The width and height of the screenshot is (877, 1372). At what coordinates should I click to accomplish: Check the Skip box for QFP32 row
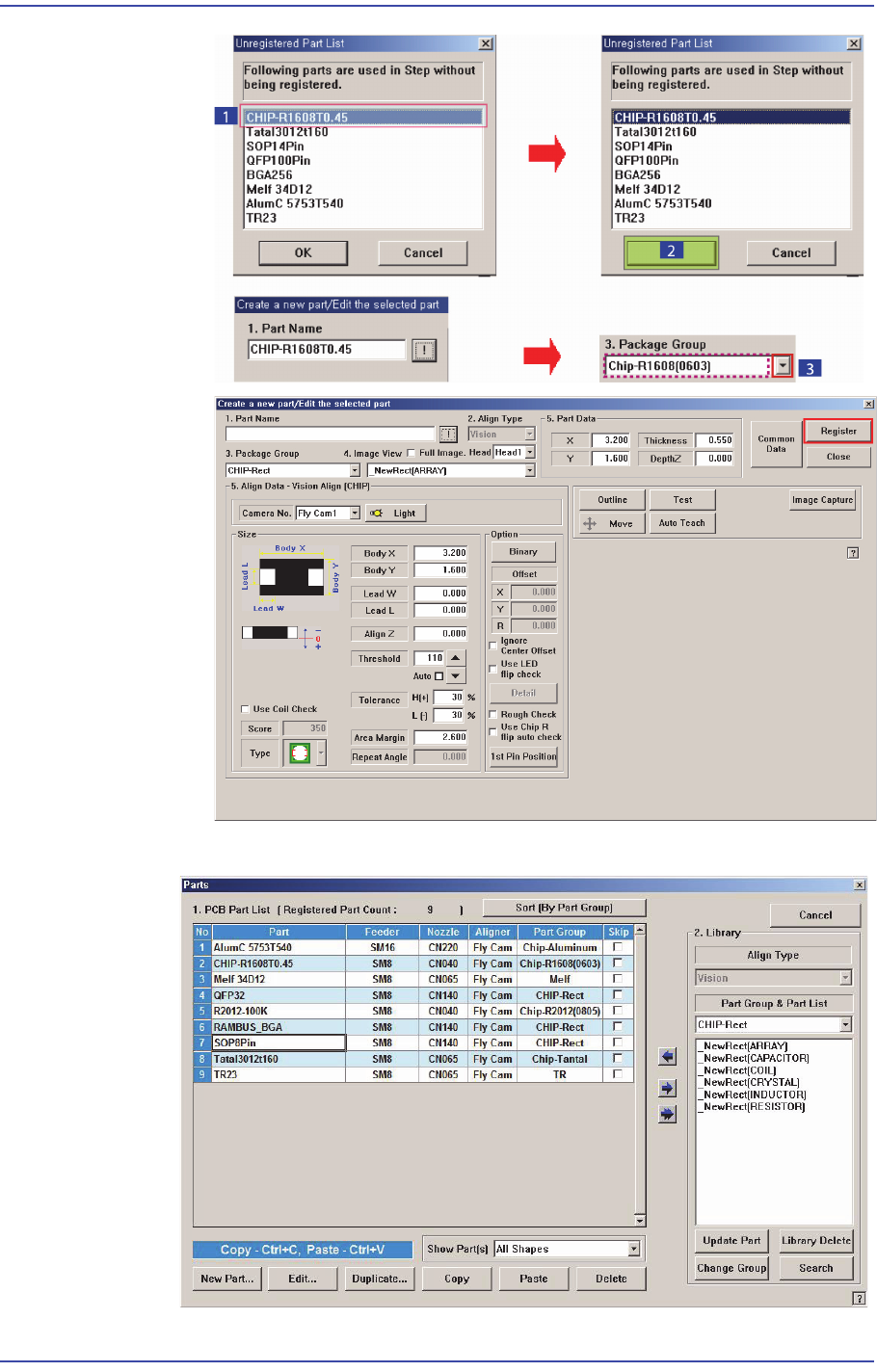(618, 995)
